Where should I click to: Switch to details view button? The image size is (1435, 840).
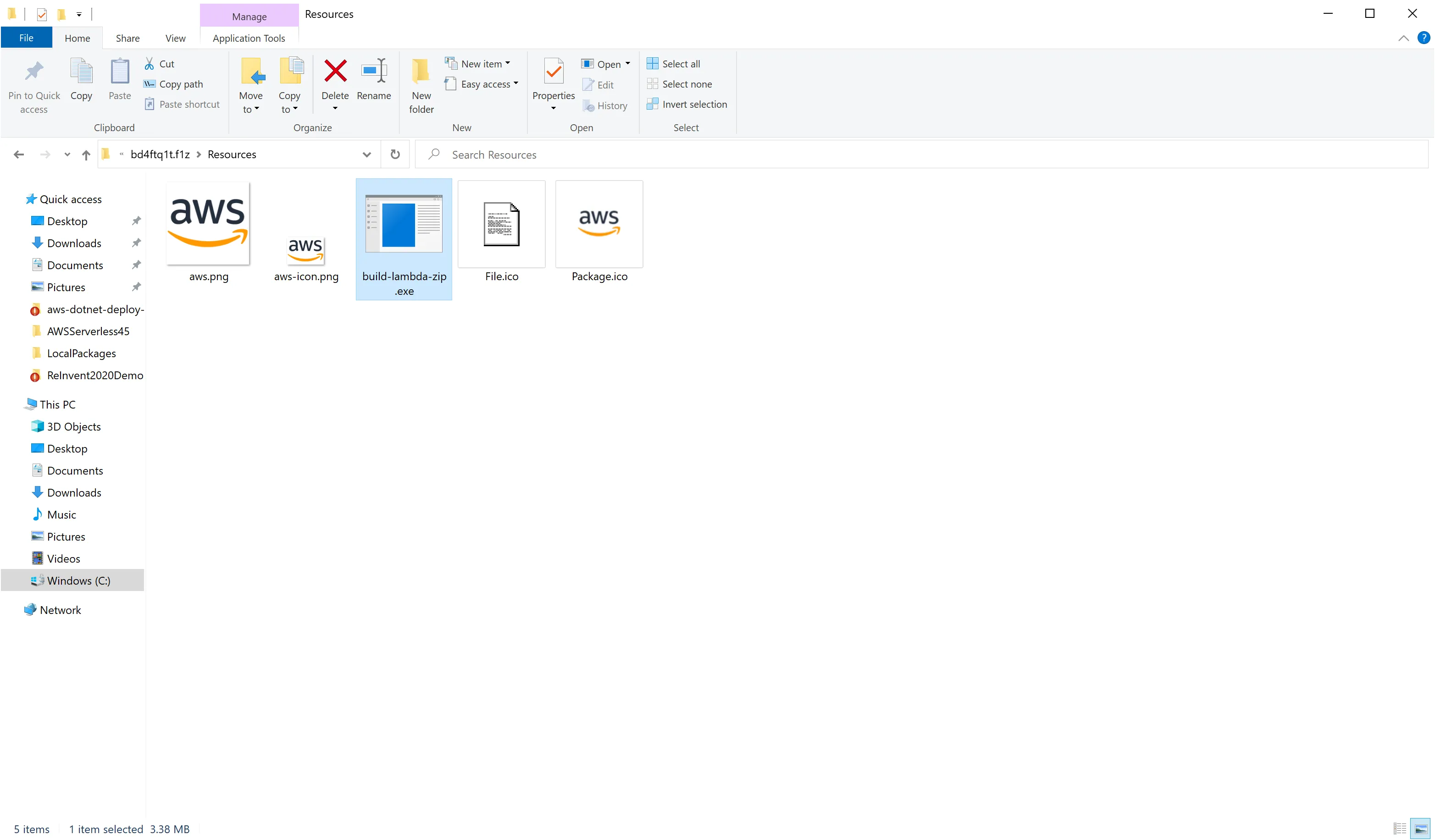(1400, 829)
